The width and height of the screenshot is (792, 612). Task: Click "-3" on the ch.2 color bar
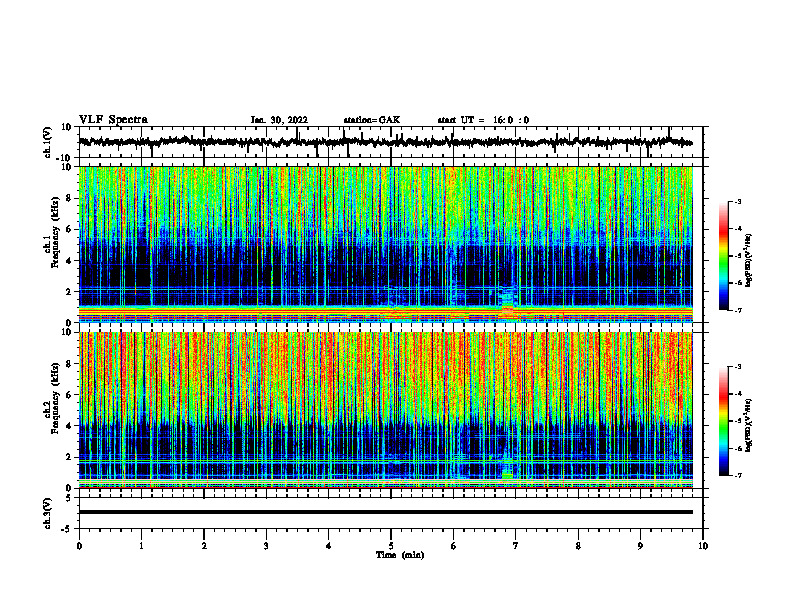738,367
